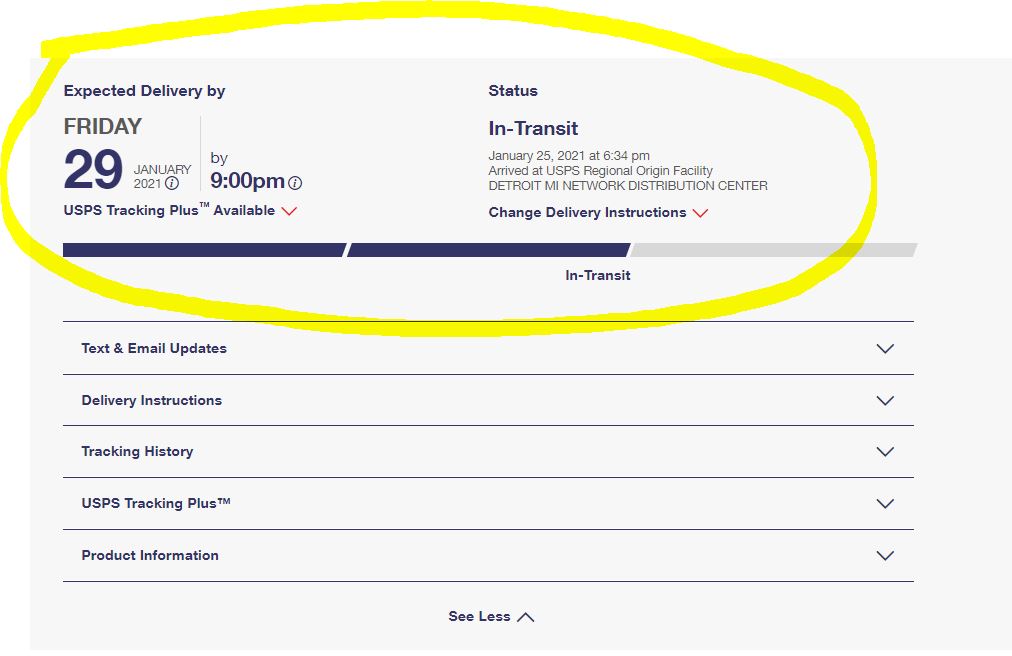Expand USPS Tracking Plus™ chevron arrow
This screenshot has height=656, width=1012.
coord(884,504)
